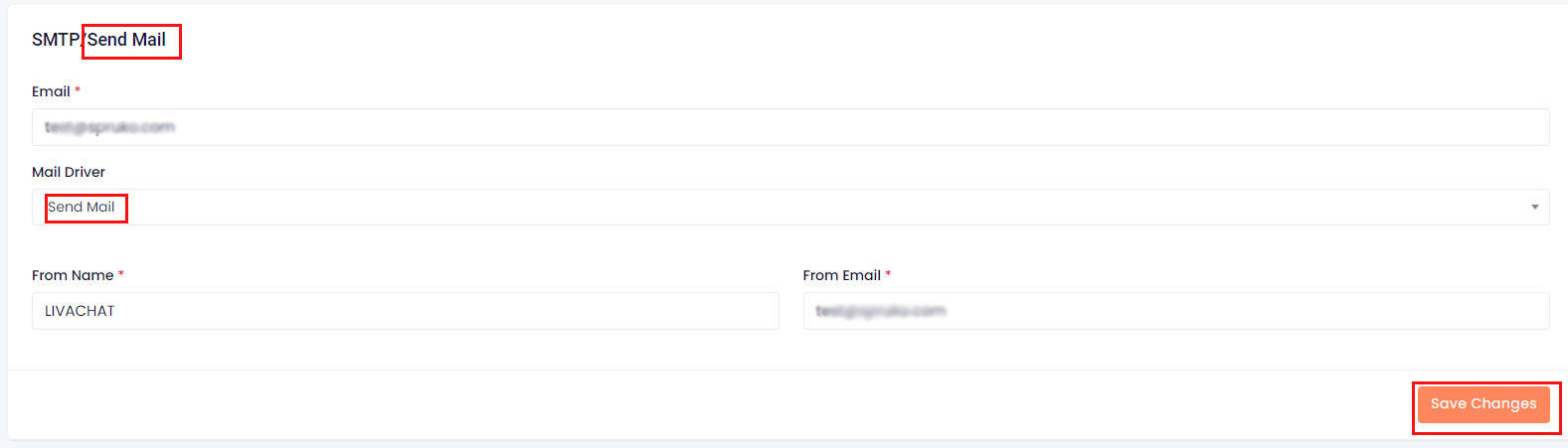
Task: Click the From Name label
Action: click(73, 275)
